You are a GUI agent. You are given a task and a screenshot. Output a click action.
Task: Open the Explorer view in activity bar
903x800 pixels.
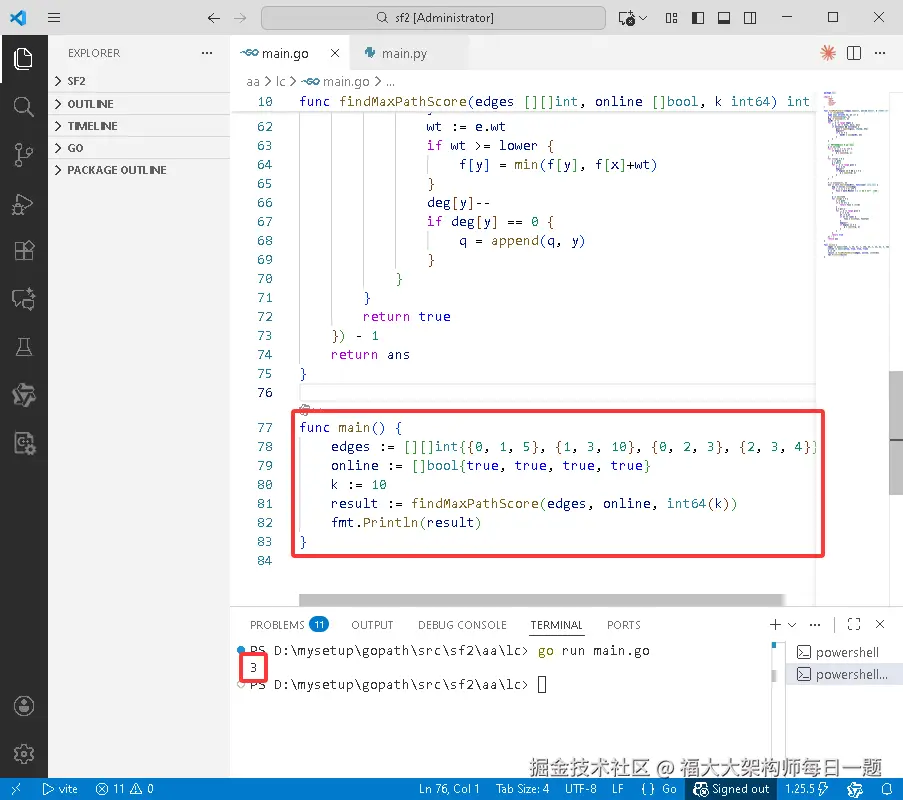[x=24, y=59]
